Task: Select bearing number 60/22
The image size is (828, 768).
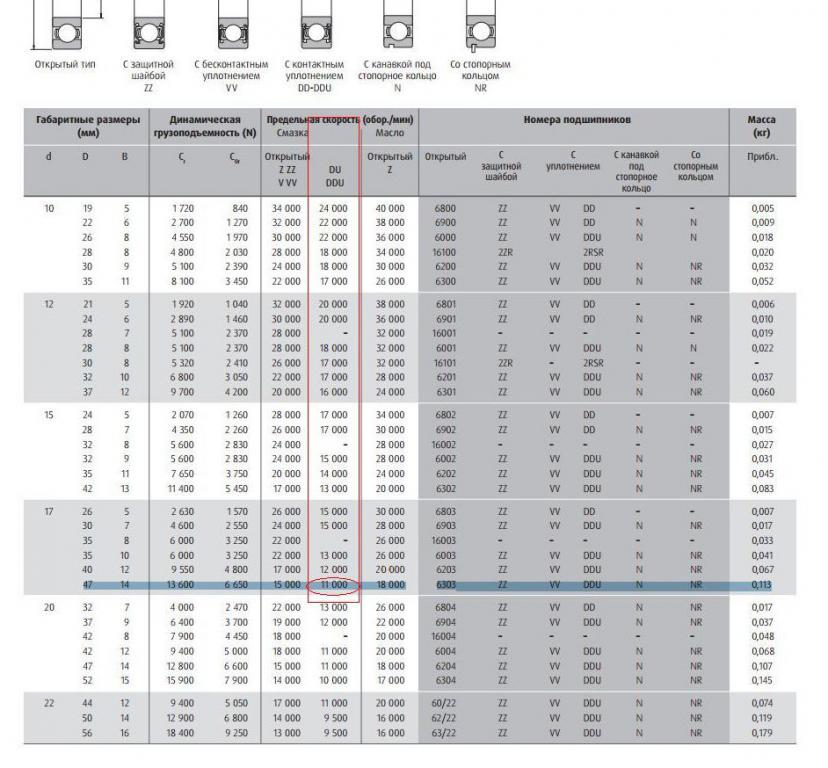Action: coord(444,704)
